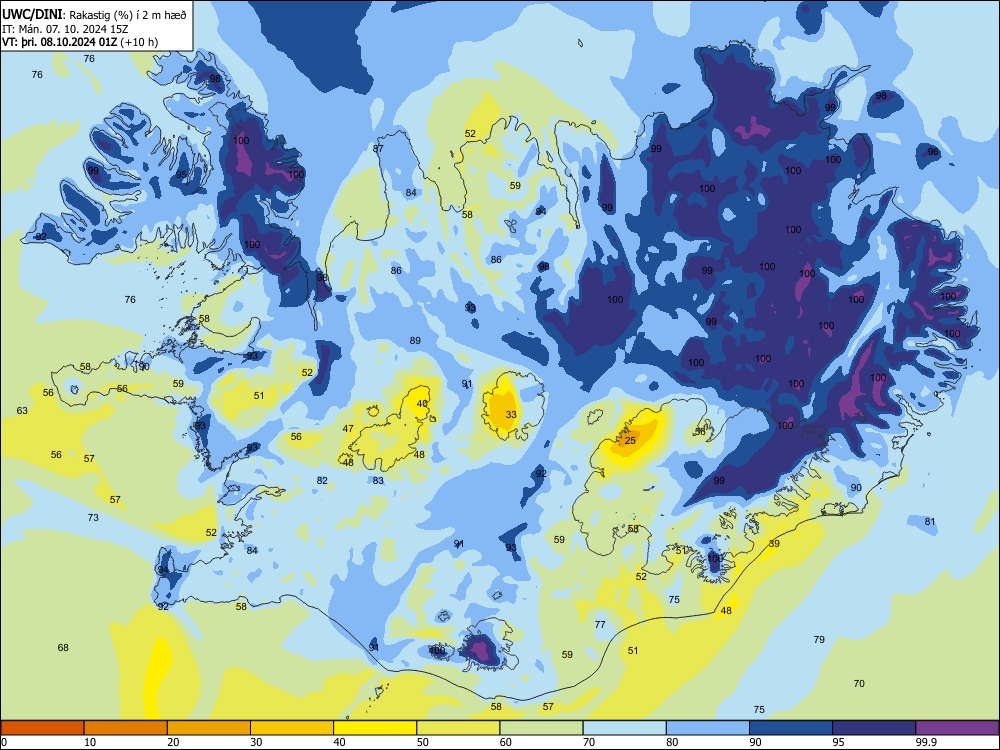
Task: Click the purple above-99.9 legend swatch
Action: click(957, 728)
